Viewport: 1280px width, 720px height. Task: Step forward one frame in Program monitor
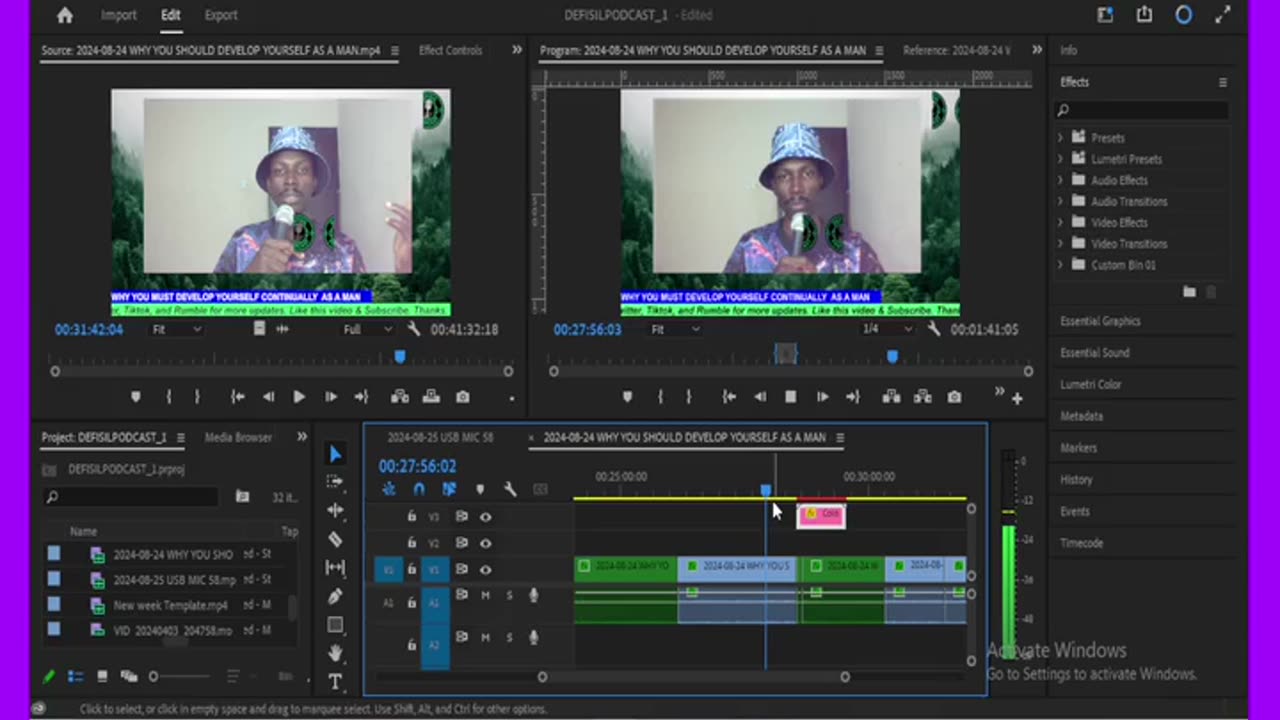822,397
